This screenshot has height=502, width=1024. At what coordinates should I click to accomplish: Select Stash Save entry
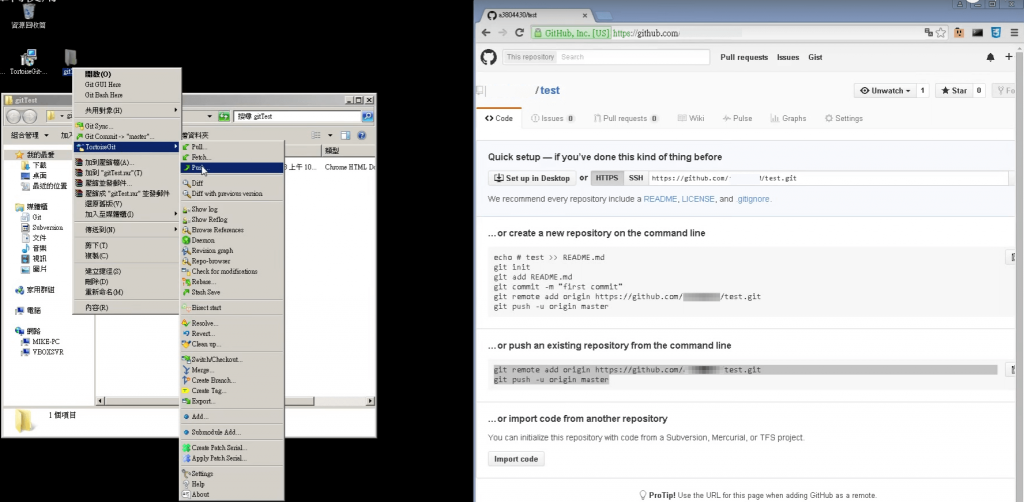[x=232, y=292]
